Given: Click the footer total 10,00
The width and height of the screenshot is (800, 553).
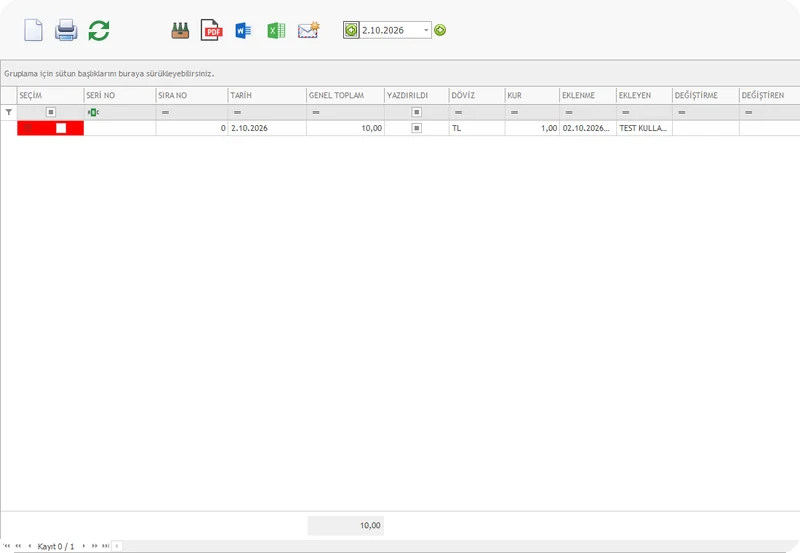Looking at the screenshot, I should pyautogui.click(x=345, y=525).
